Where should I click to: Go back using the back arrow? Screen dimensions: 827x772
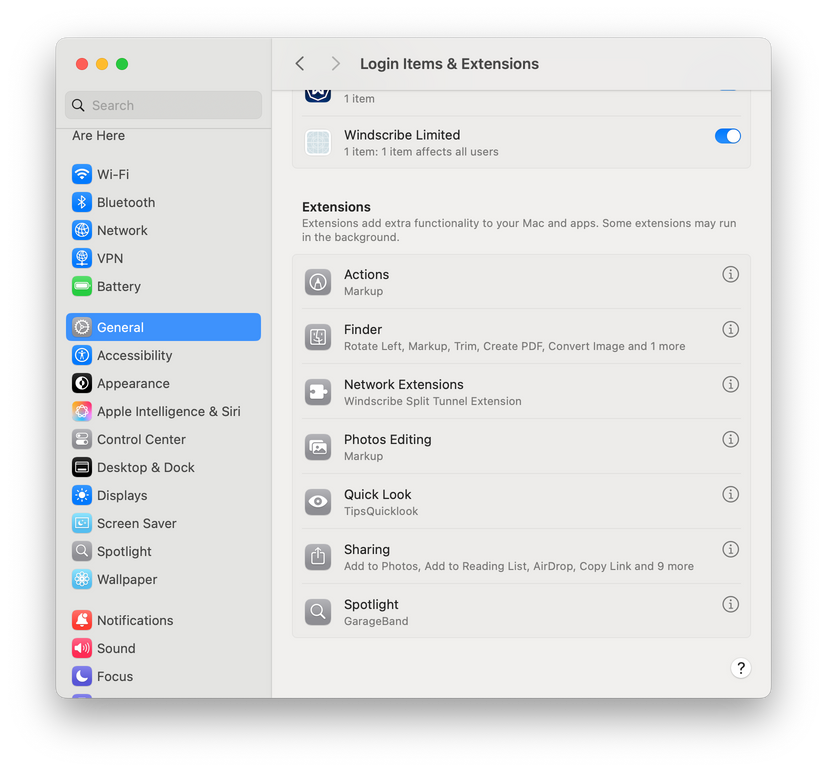299,63
